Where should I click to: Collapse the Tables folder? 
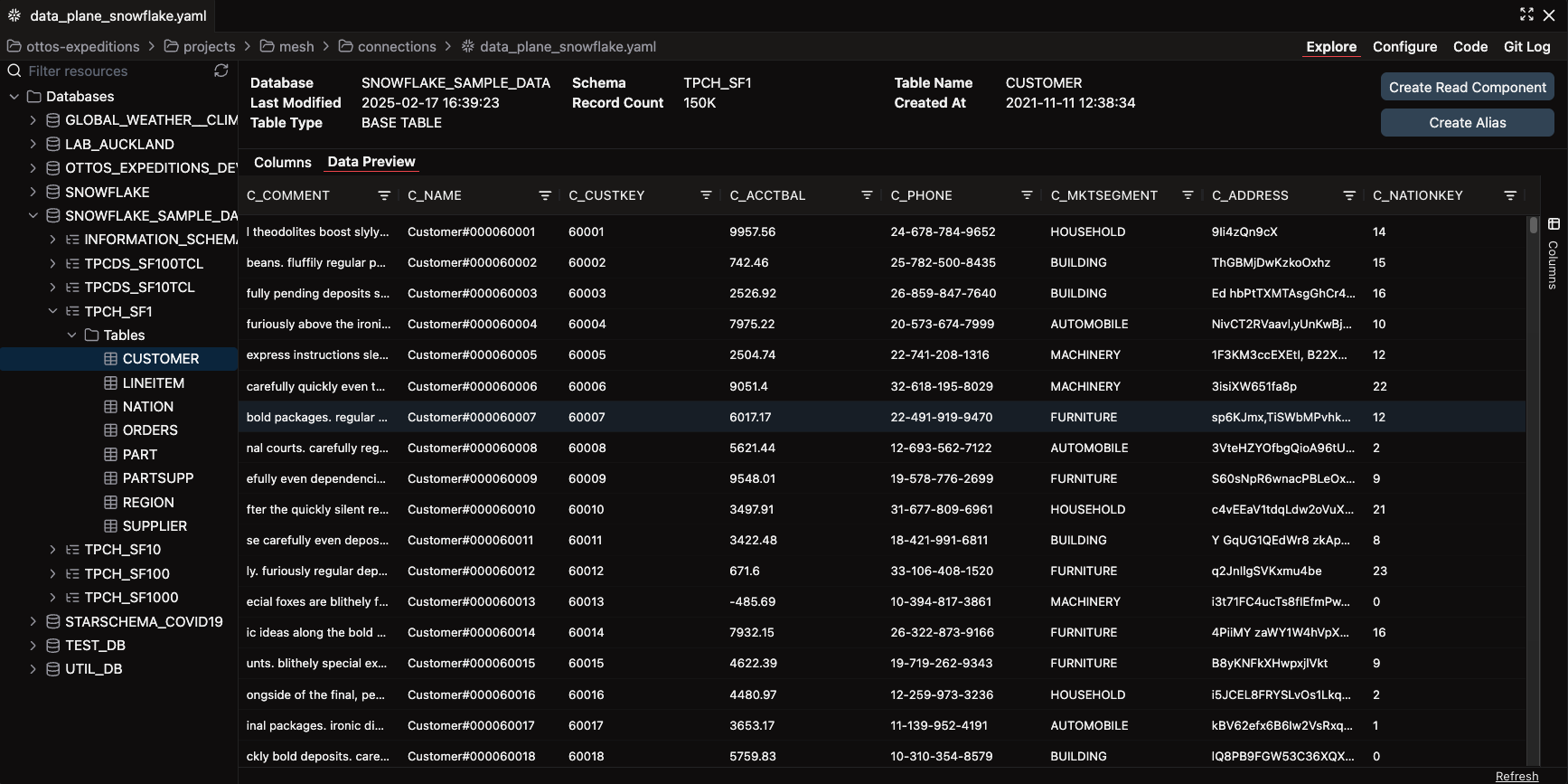[x=71, y=335]
